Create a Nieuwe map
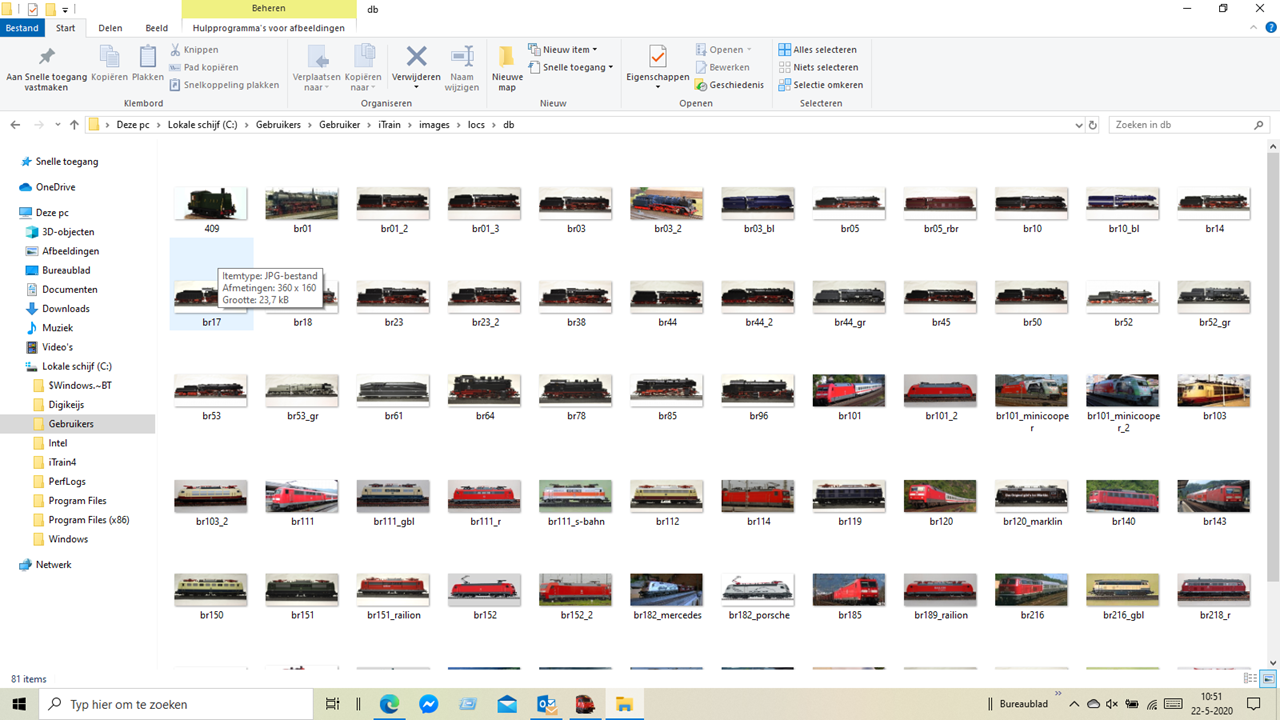This screenshot has height=720, width=1280. (x=507, y=68)
